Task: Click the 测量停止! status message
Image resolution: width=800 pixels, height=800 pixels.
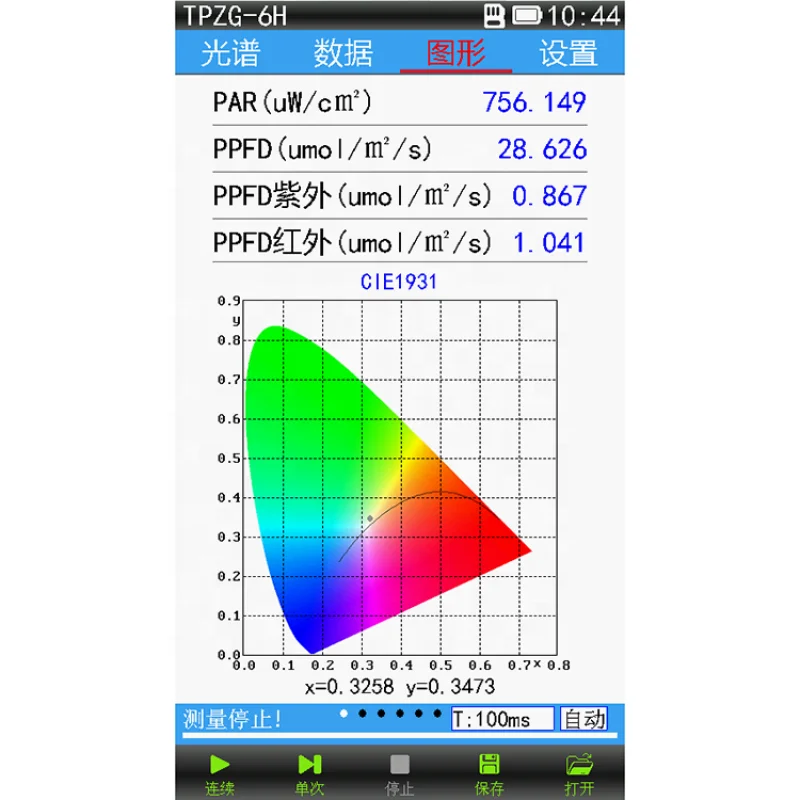Action: tap(232, 719)
